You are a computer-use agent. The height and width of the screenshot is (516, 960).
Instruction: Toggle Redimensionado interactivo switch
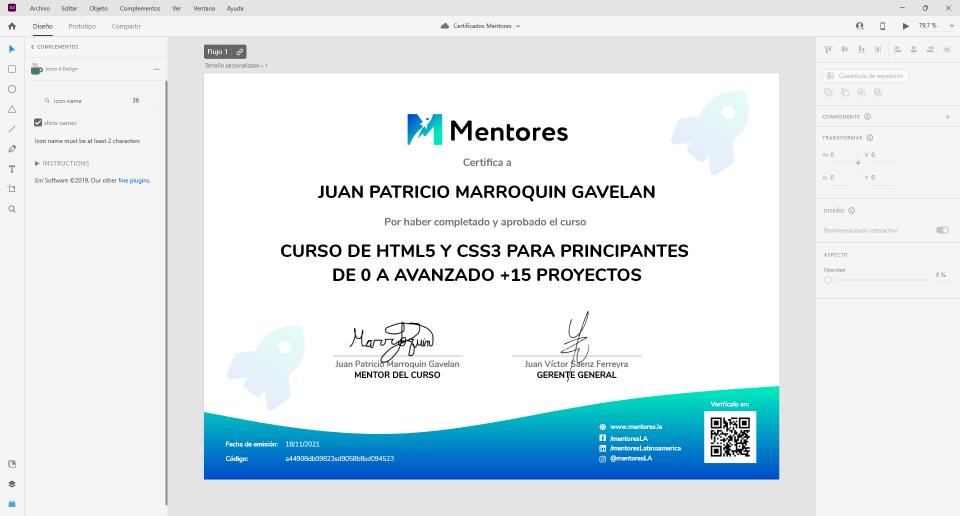[x=942, y=230]
